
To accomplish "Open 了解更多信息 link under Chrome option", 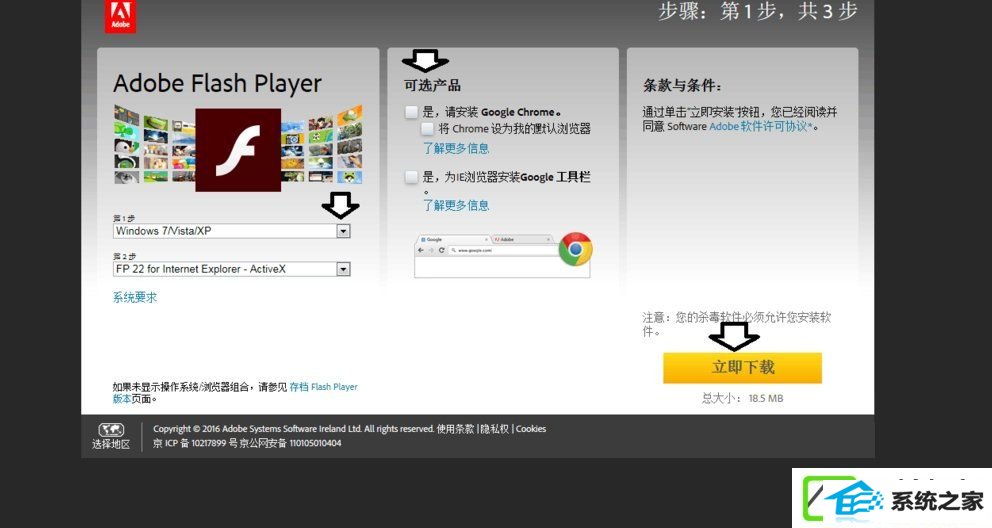I will (456, 149).
